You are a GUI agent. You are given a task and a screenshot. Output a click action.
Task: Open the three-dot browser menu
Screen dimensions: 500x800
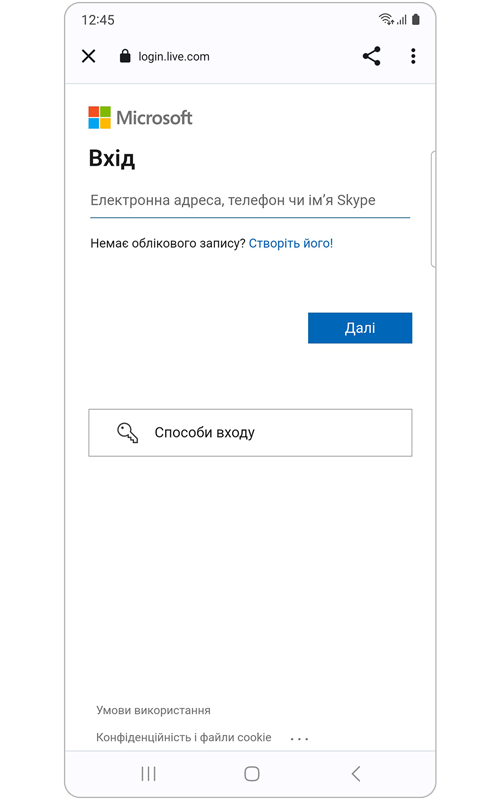tap(413, 56)
